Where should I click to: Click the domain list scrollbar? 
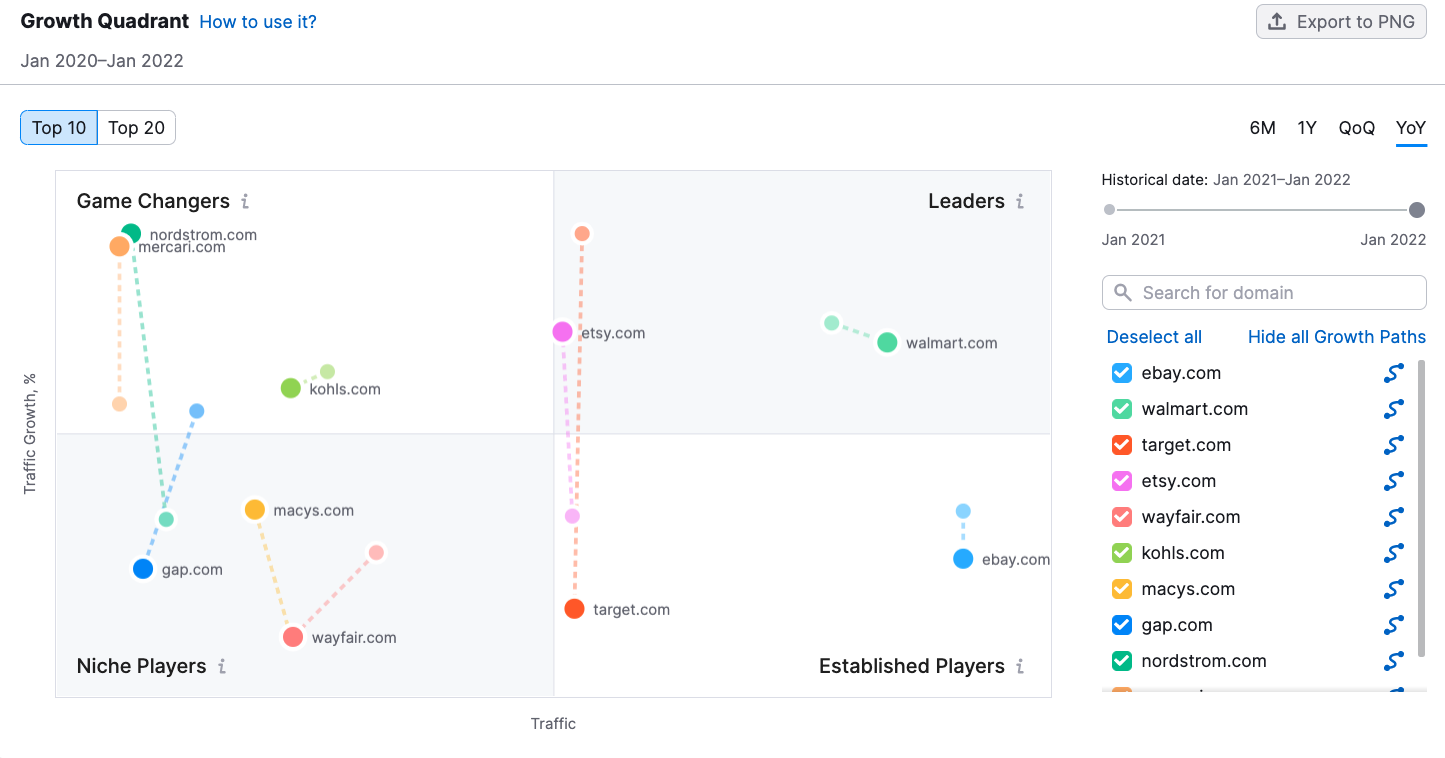click(x=1420, y=507)
